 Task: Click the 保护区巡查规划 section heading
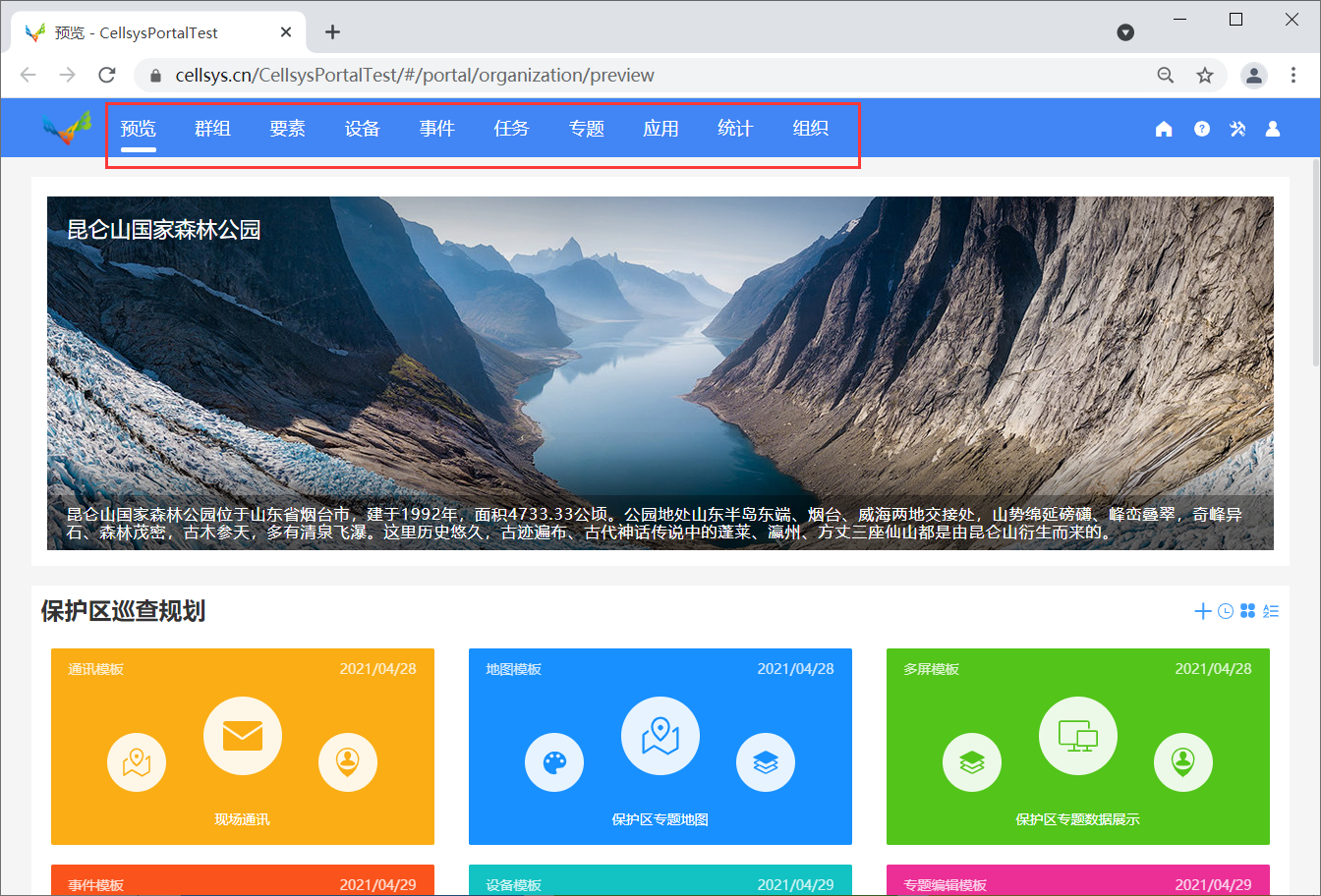(x=124, y=611)
